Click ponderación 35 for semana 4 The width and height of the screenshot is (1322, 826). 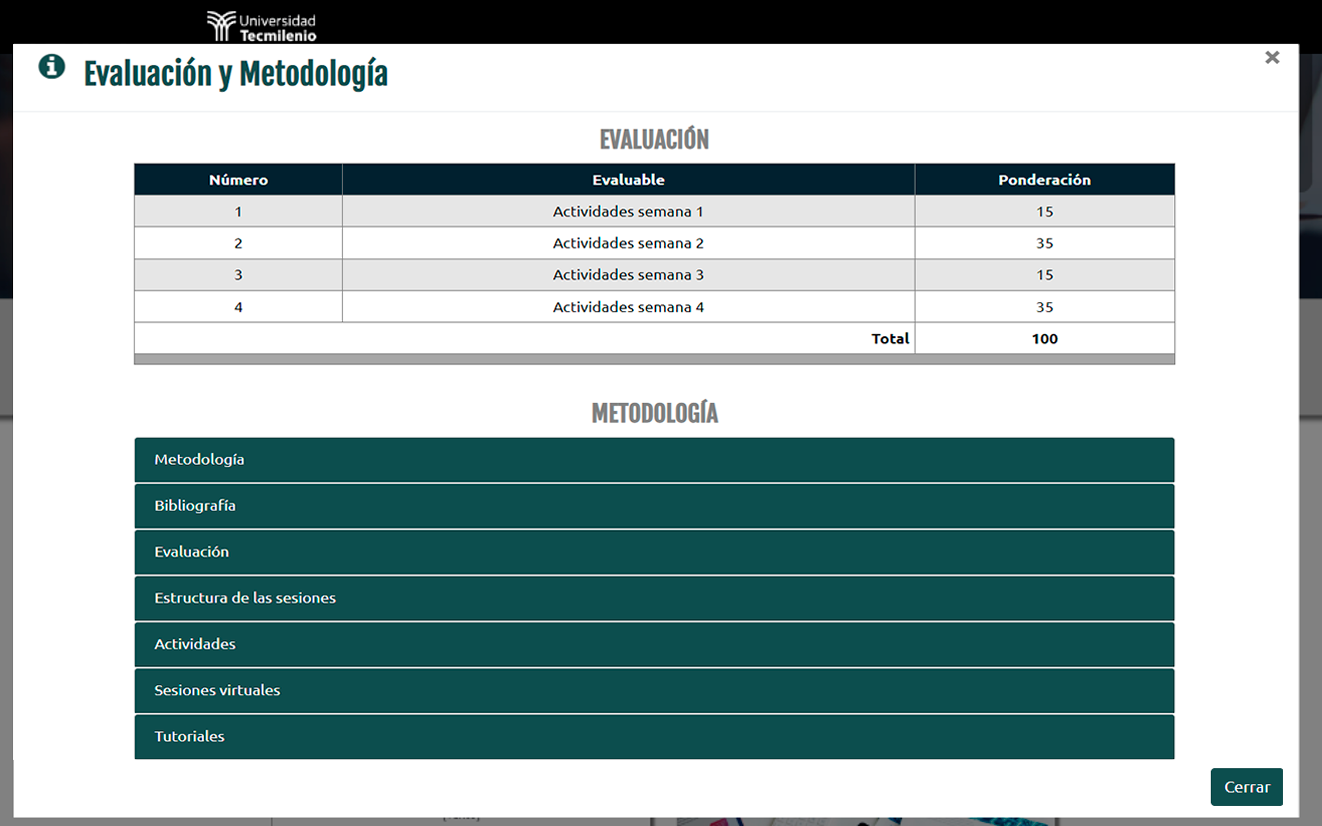tap(1044, 307)
